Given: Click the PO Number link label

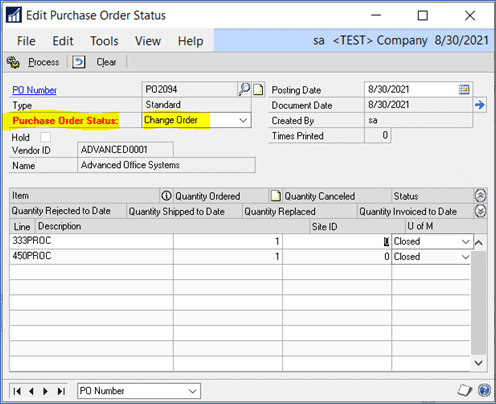Looking at the screenshot, I should [x=34, y=90].
